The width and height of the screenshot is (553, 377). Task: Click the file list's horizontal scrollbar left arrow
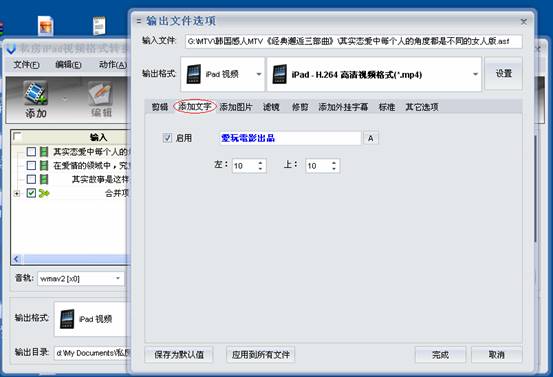(16, 259)
